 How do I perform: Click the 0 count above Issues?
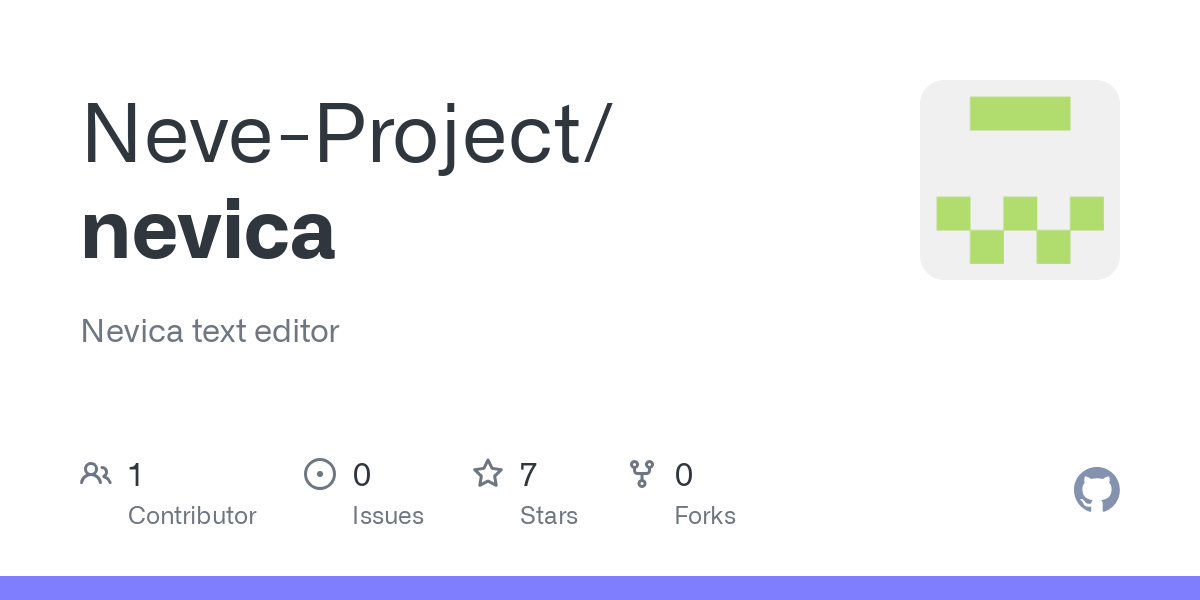coord(362,475)
